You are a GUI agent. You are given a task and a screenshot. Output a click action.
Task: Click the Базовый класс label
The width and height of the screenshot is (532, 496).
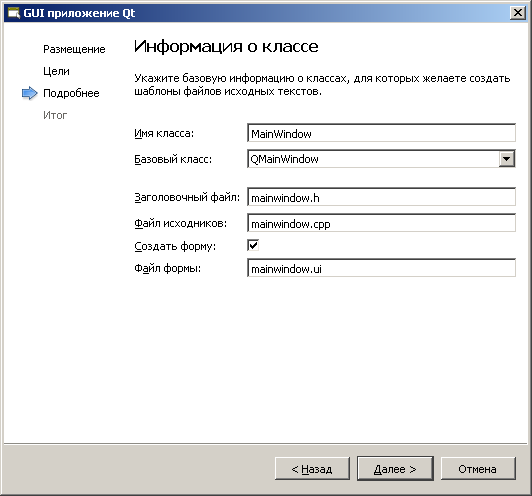173,159
